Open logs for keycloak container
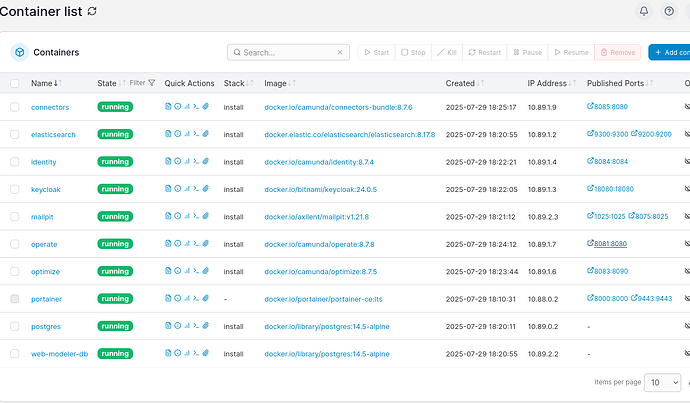690x403 pixels. tap(168, 189)
